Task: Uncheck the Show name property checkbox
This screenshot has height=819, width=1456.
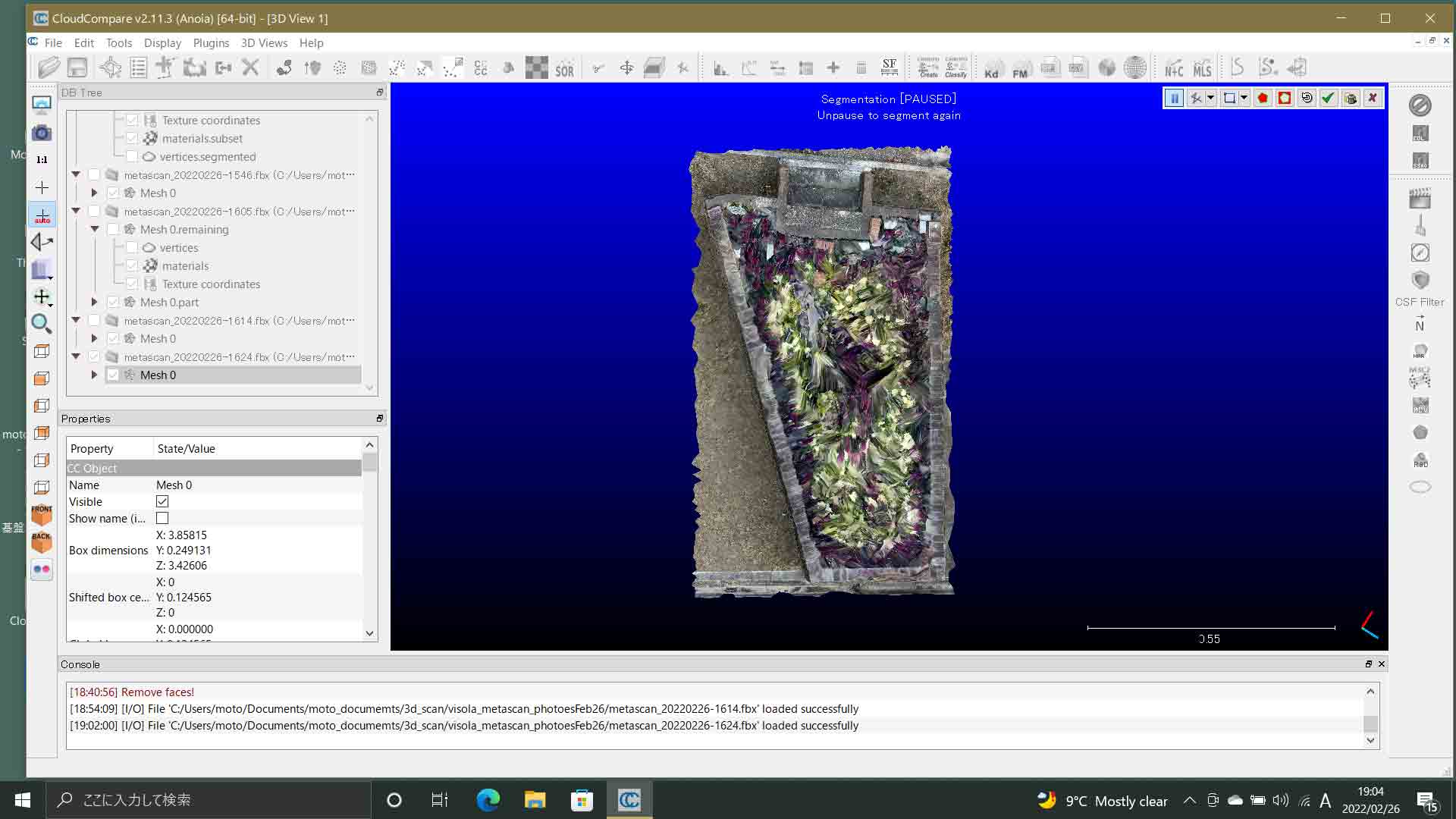Action: pyautogui.click(x=162, y=518)
